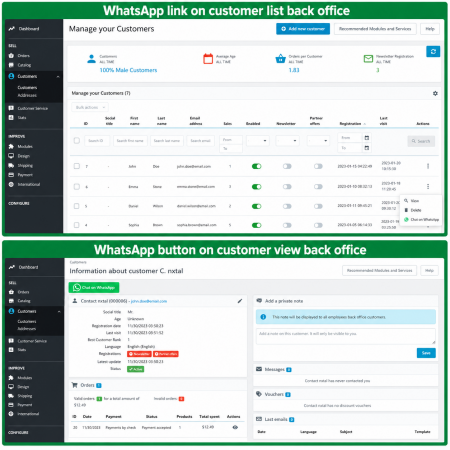
Task: Toggle Newsletter switch for John Doe
Action: pos(287,166)
